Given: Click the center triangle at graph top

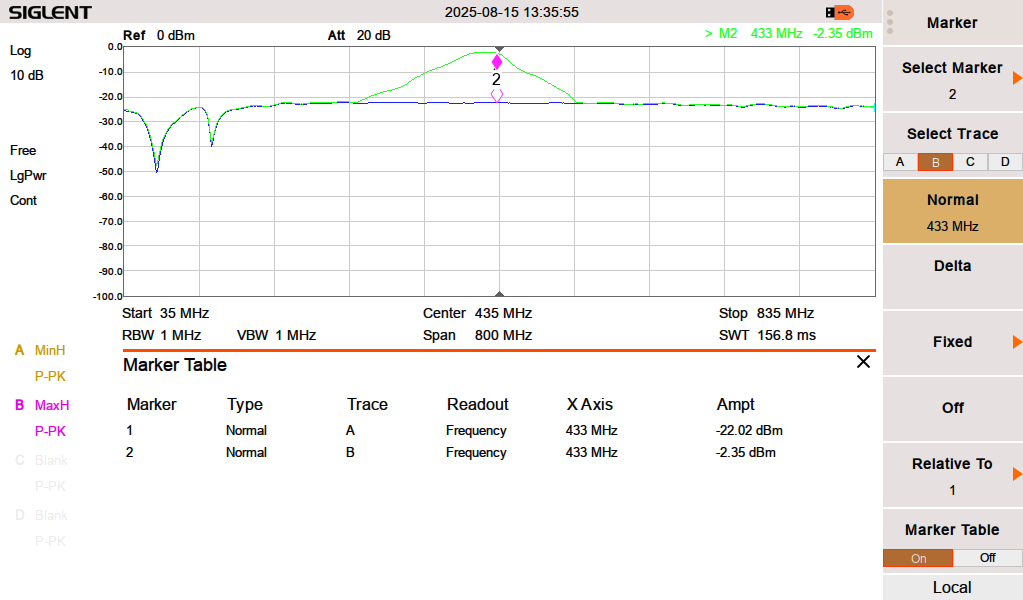Looking at the screenshot, I should click(500, 50).
